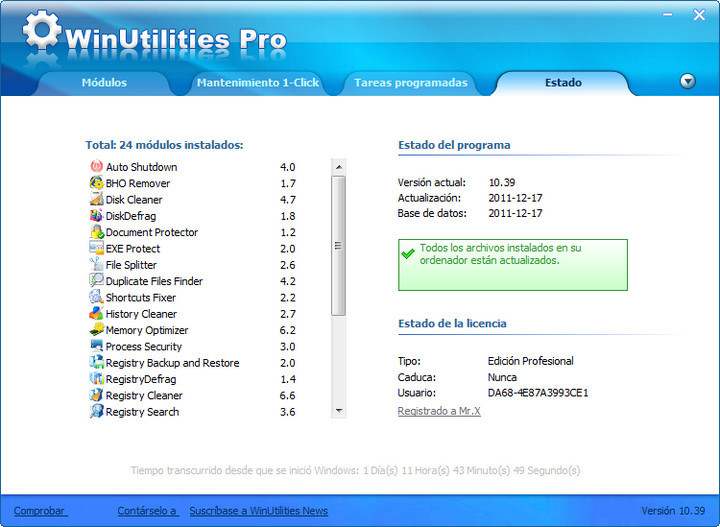Viewport: 720px width, 527px height.
Task: Click the RegistryDefrag label
Action: click(x=141, y=379)
